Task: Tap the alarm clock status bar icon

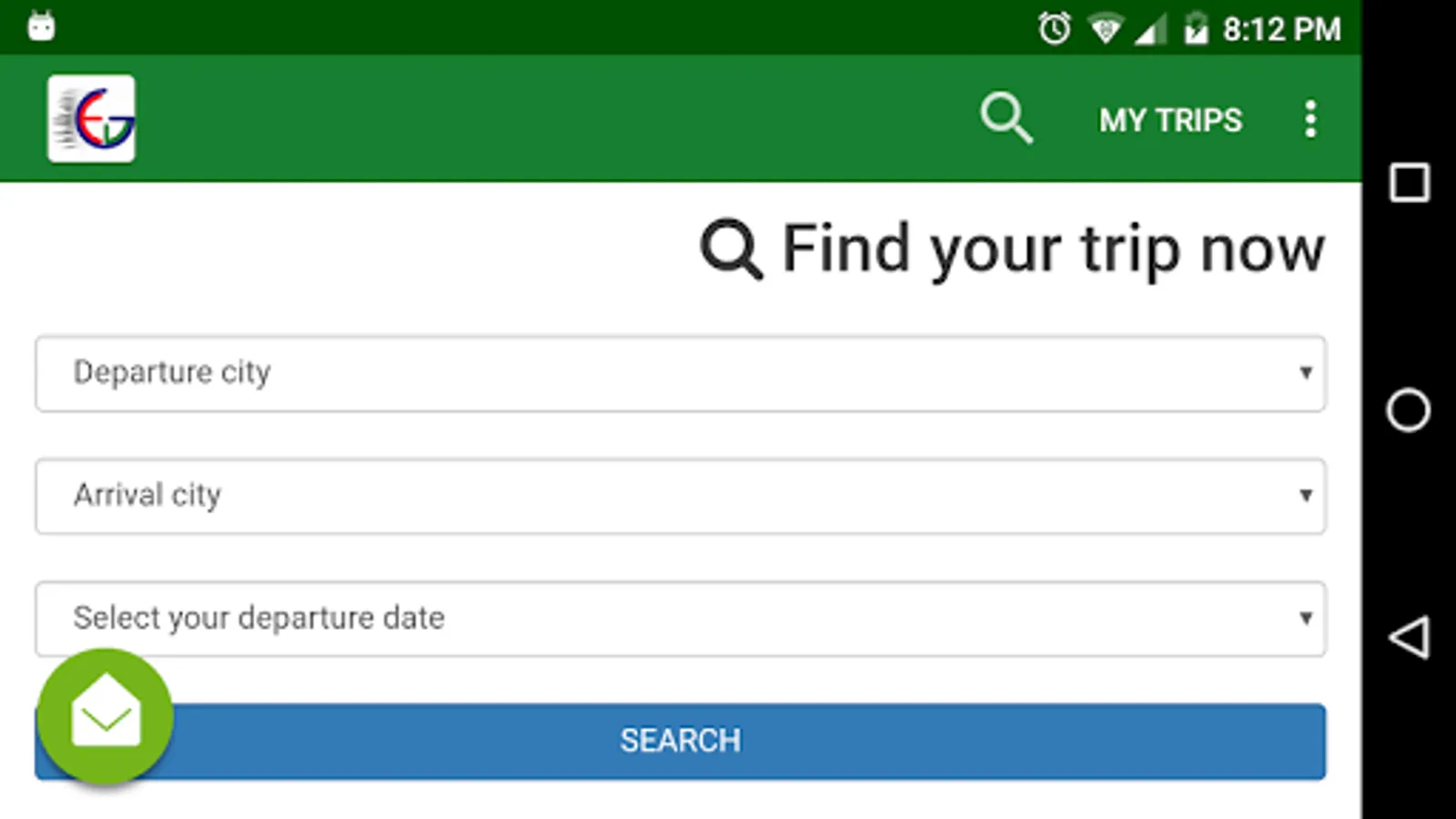Action: (1055, 28)
